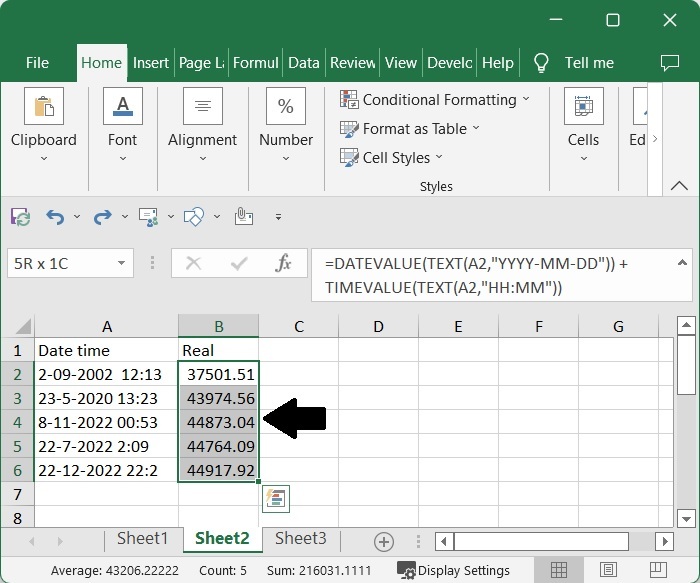Switch to the Insert tab
This screenshot has width=700, height=583.
pyautogui.click(x=151, y=63)
